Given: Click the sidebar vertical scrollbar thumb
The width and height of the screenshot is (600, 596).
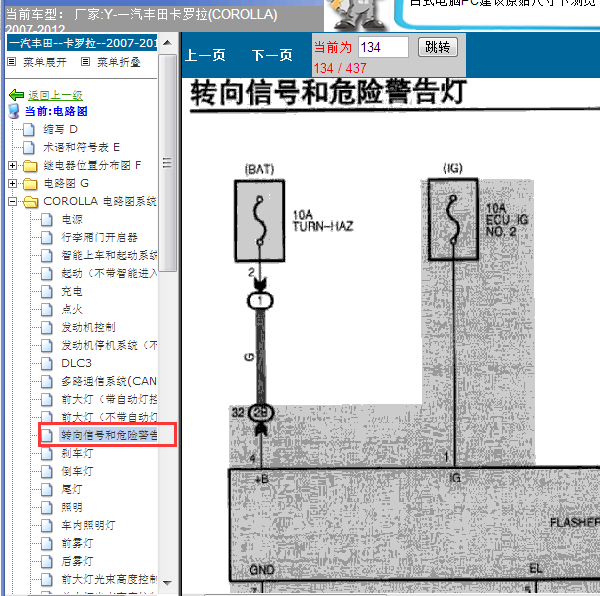Looking at the screenshot, I should (x=167, y=163).
